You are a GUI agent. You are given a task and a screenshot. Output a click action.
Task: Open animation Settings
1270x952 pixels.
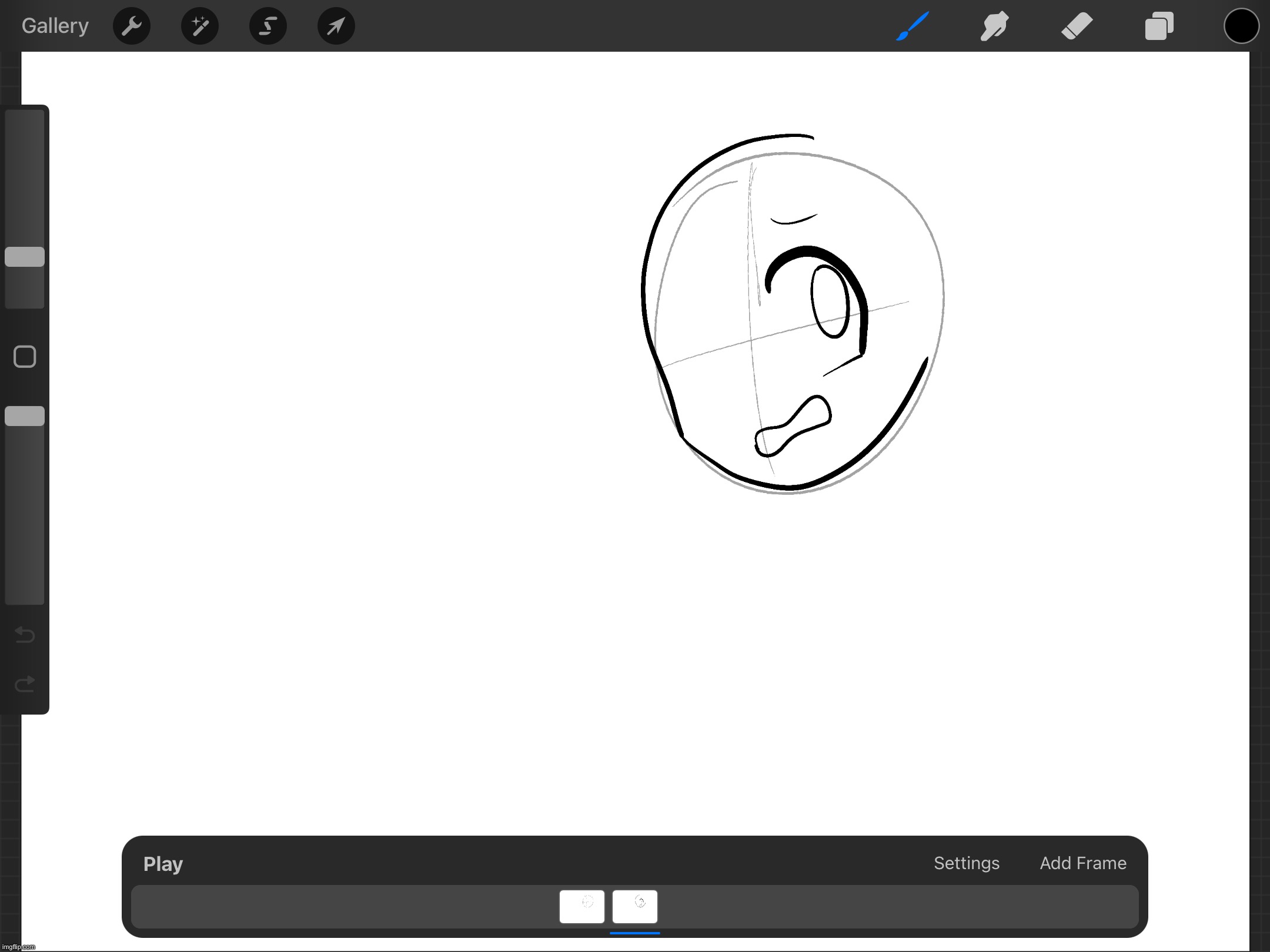pos(967,863)
